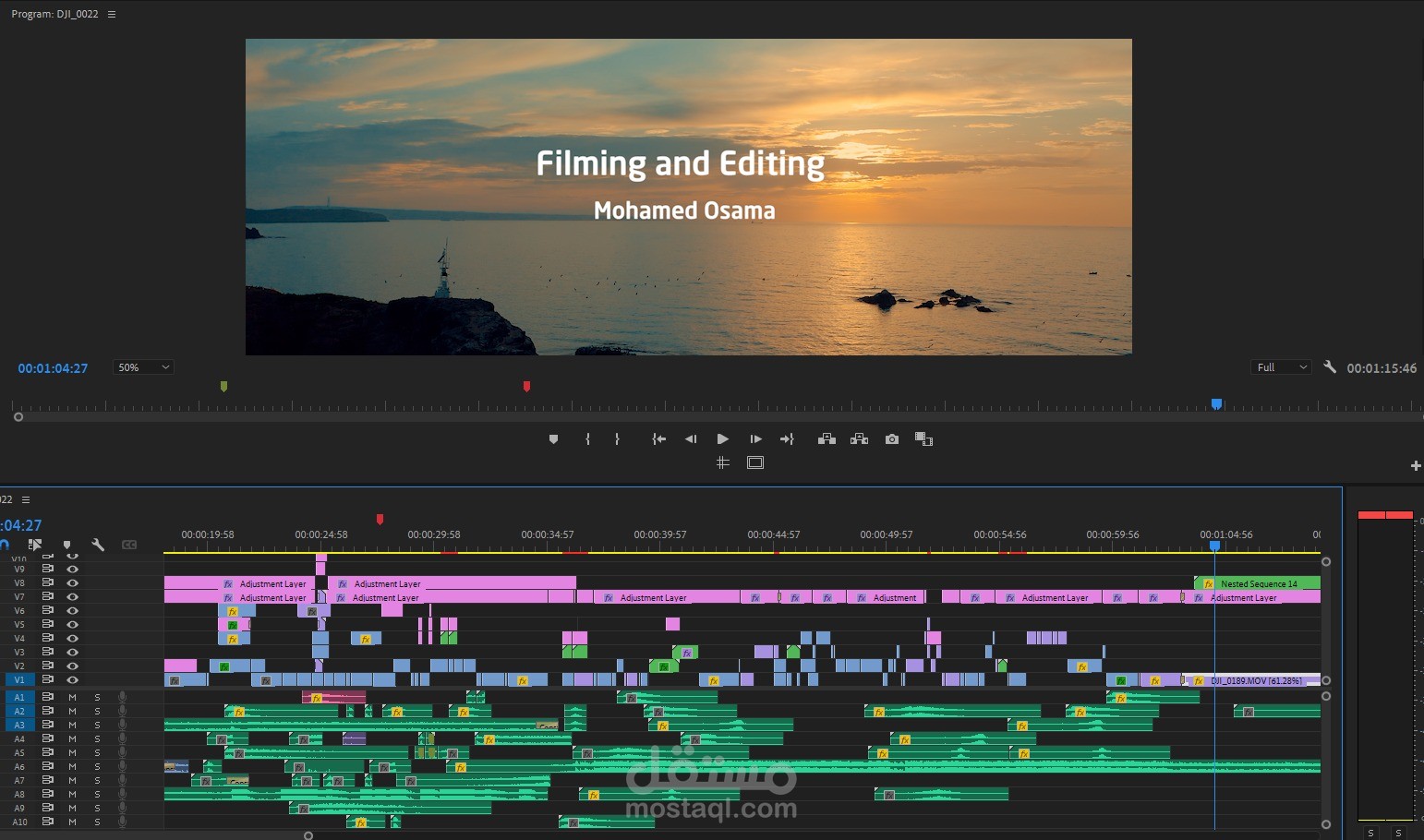Select the A7 track label
This screenshot has height=840, width=1424.
coord(19,781)
